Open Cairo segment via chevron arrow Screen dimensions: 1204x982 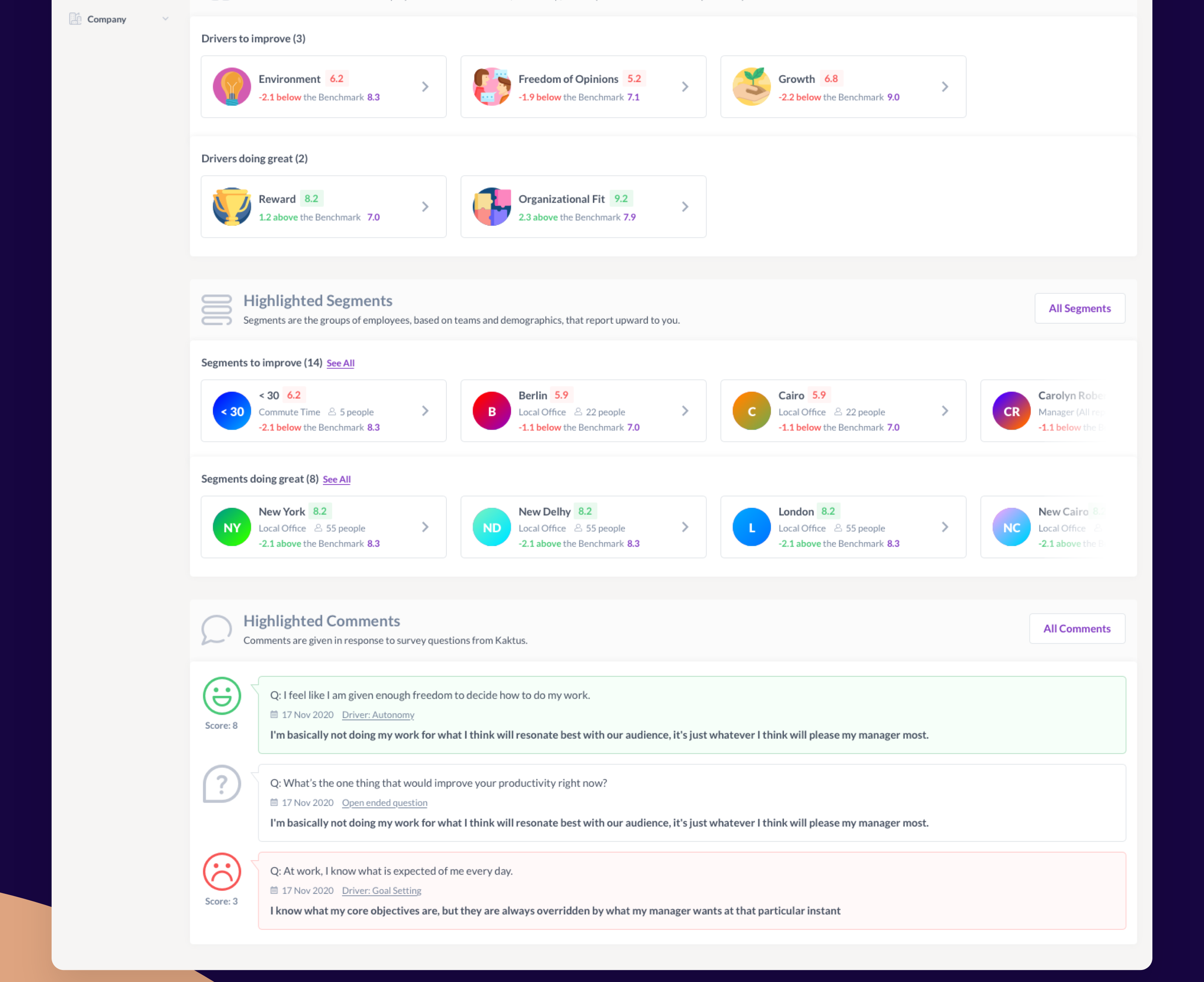point(944,411)
